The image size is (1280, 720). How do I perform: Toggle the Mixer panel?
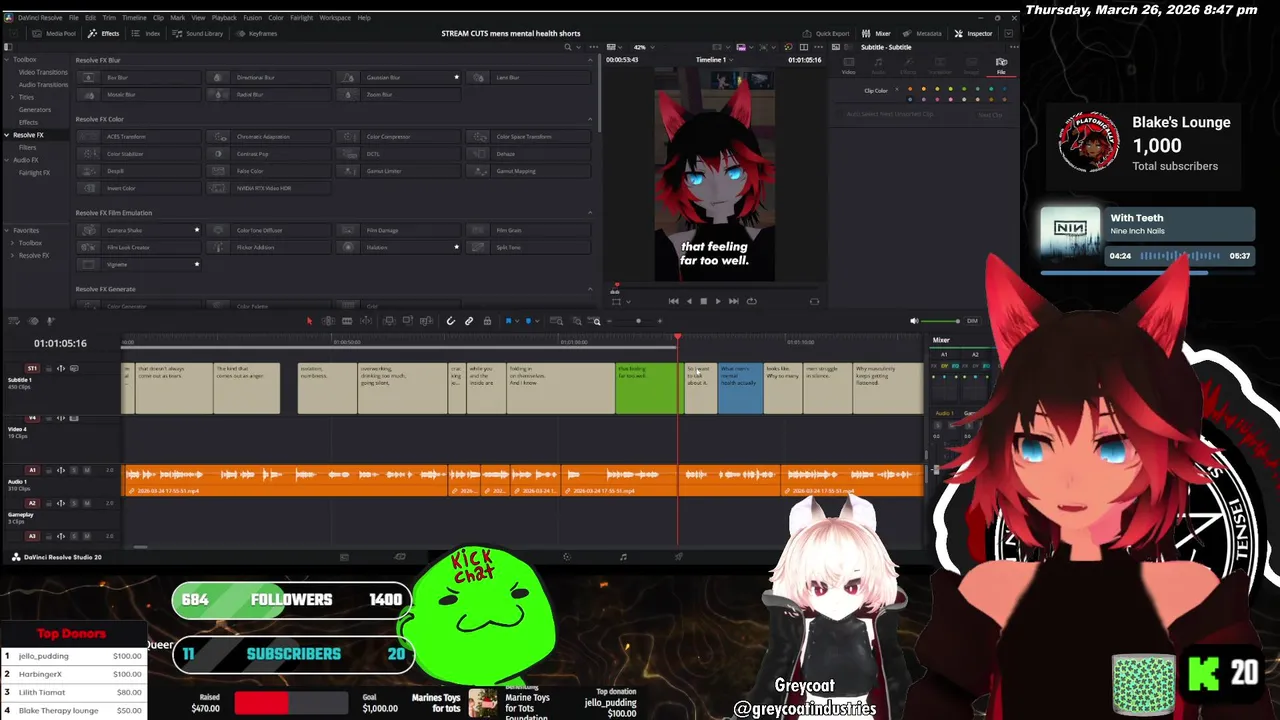coord(876,33)
